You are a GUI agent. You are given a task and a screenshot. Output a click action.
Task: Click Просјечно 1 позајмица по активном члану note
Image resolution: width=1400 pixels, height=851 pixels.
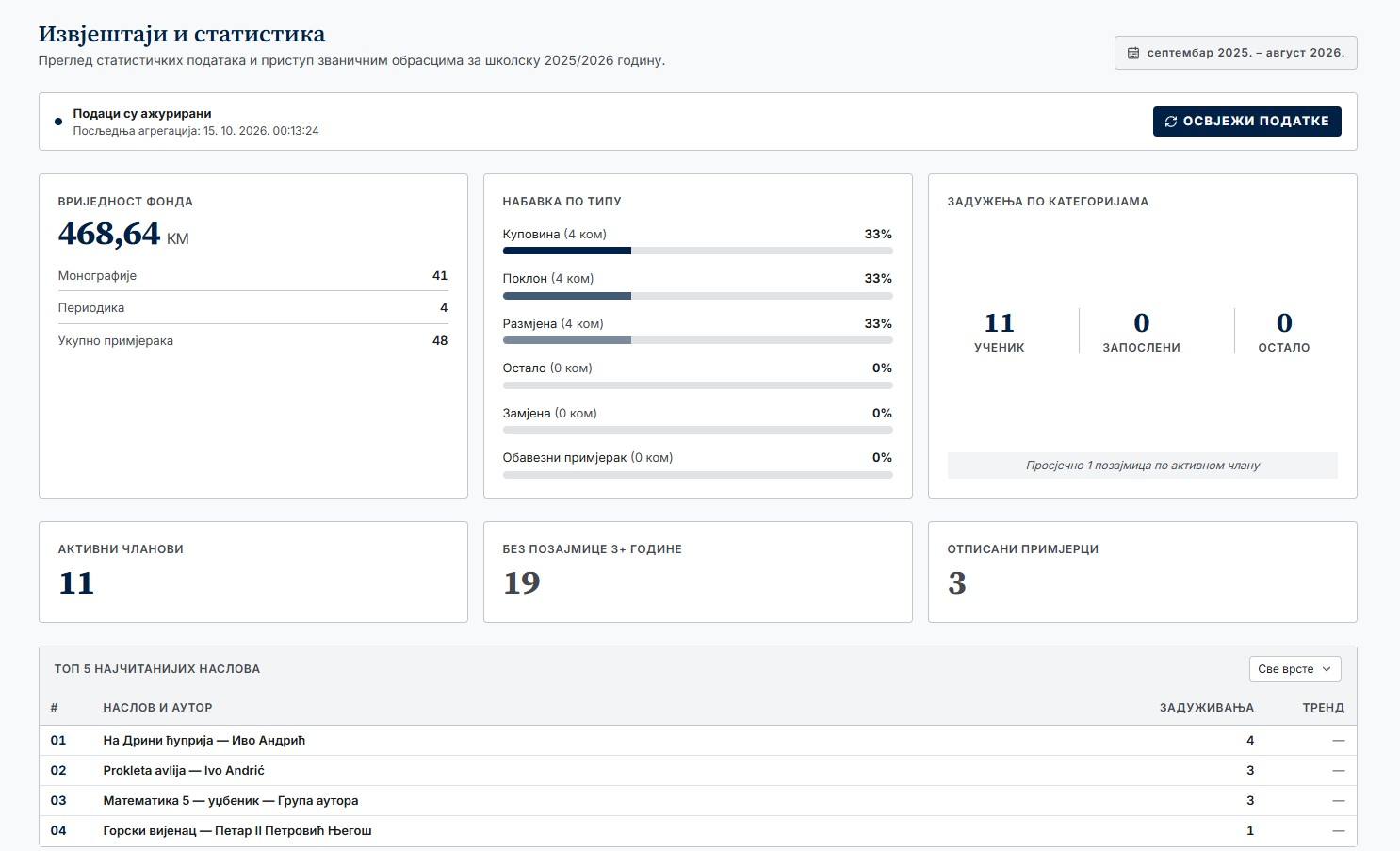point(1143,466)
